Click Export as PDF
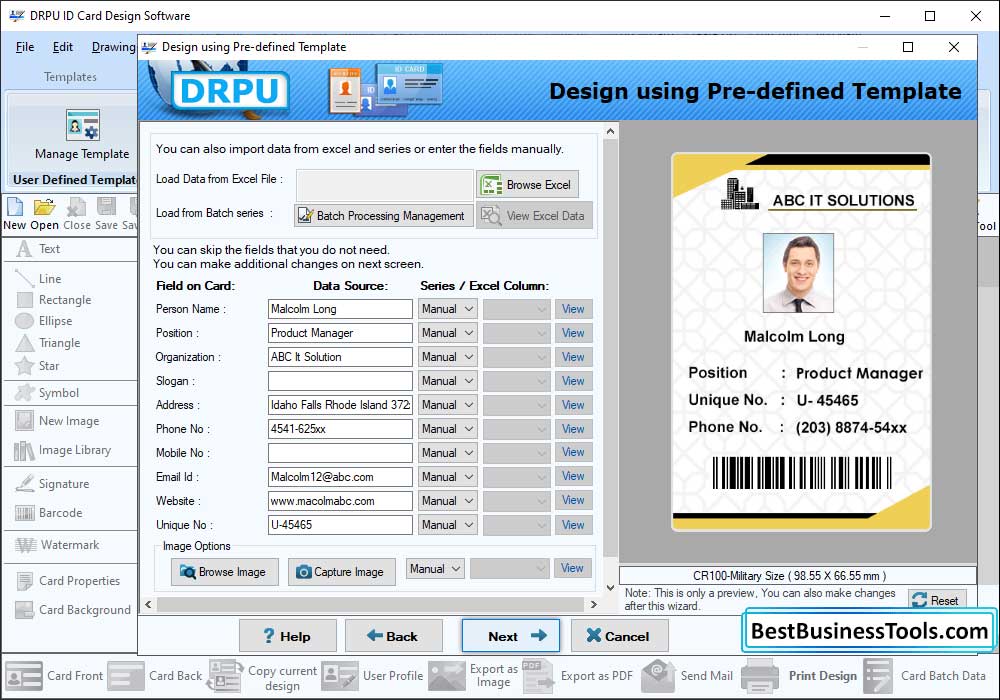The height and width of the screenshot is (700, 1000). [577, 676]
